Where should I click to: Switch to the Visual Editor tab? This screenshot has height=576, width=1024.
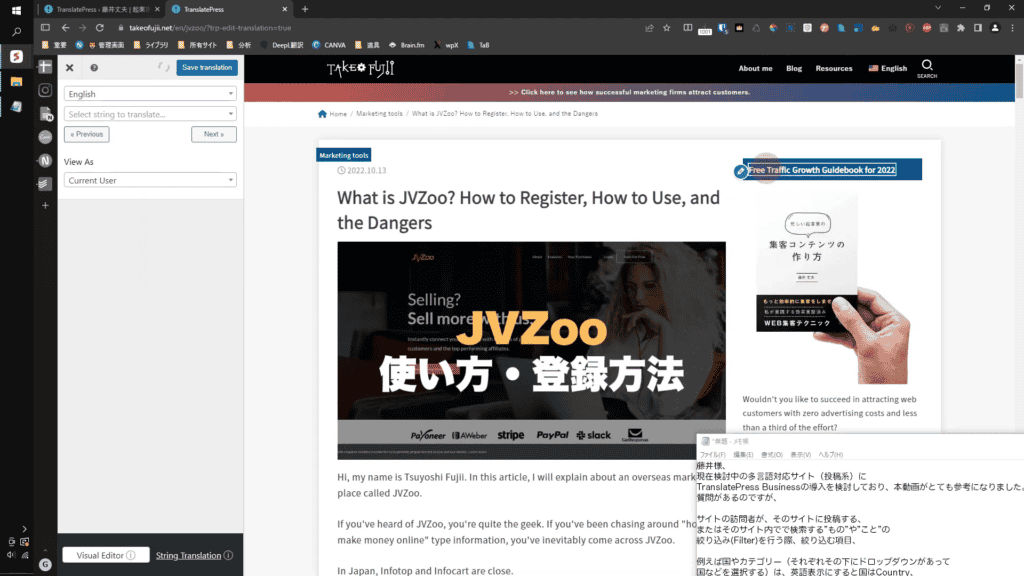106,555
